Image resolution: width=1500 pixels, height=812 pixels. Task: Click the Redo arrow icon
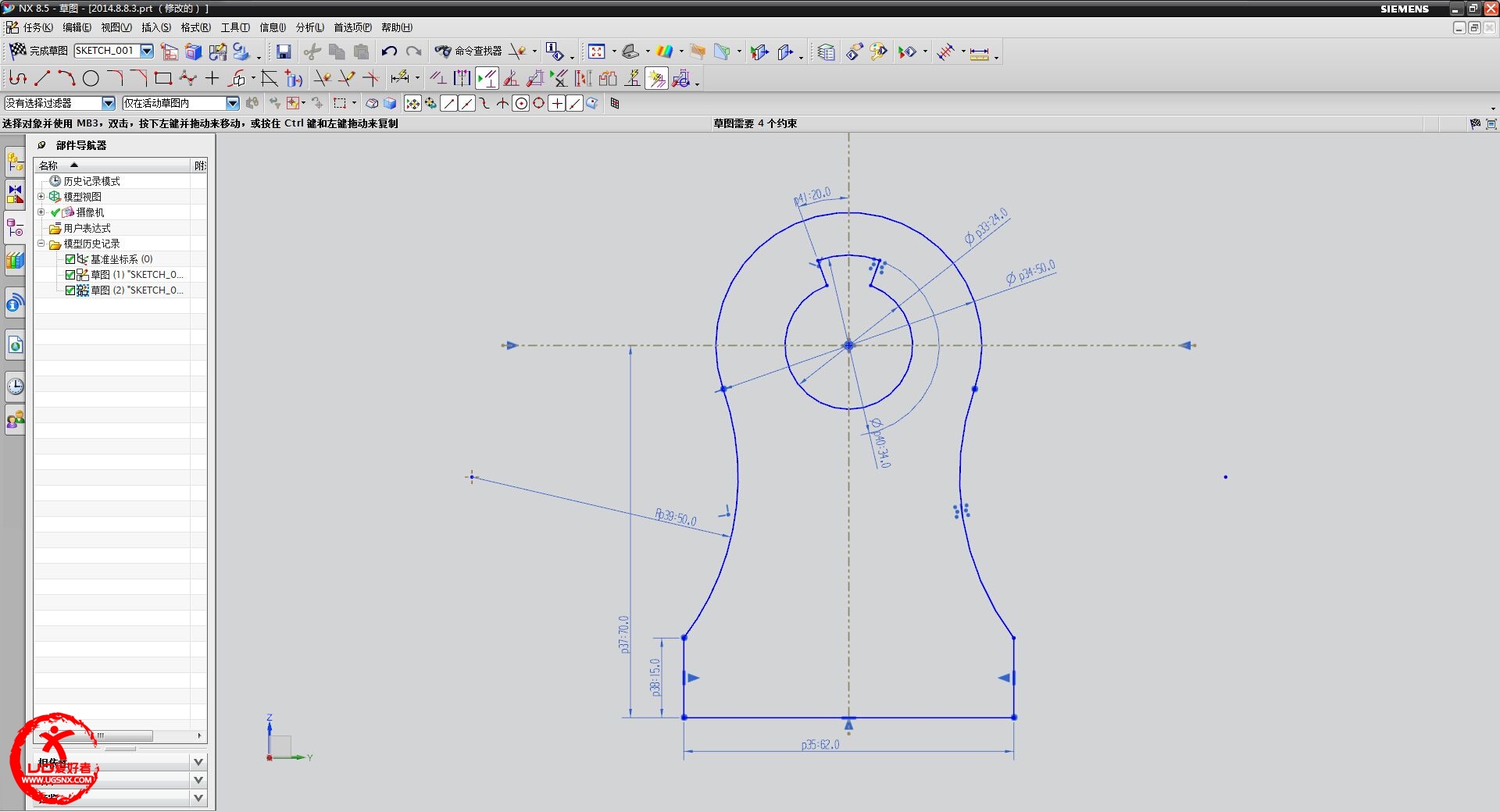click(414, 52)
